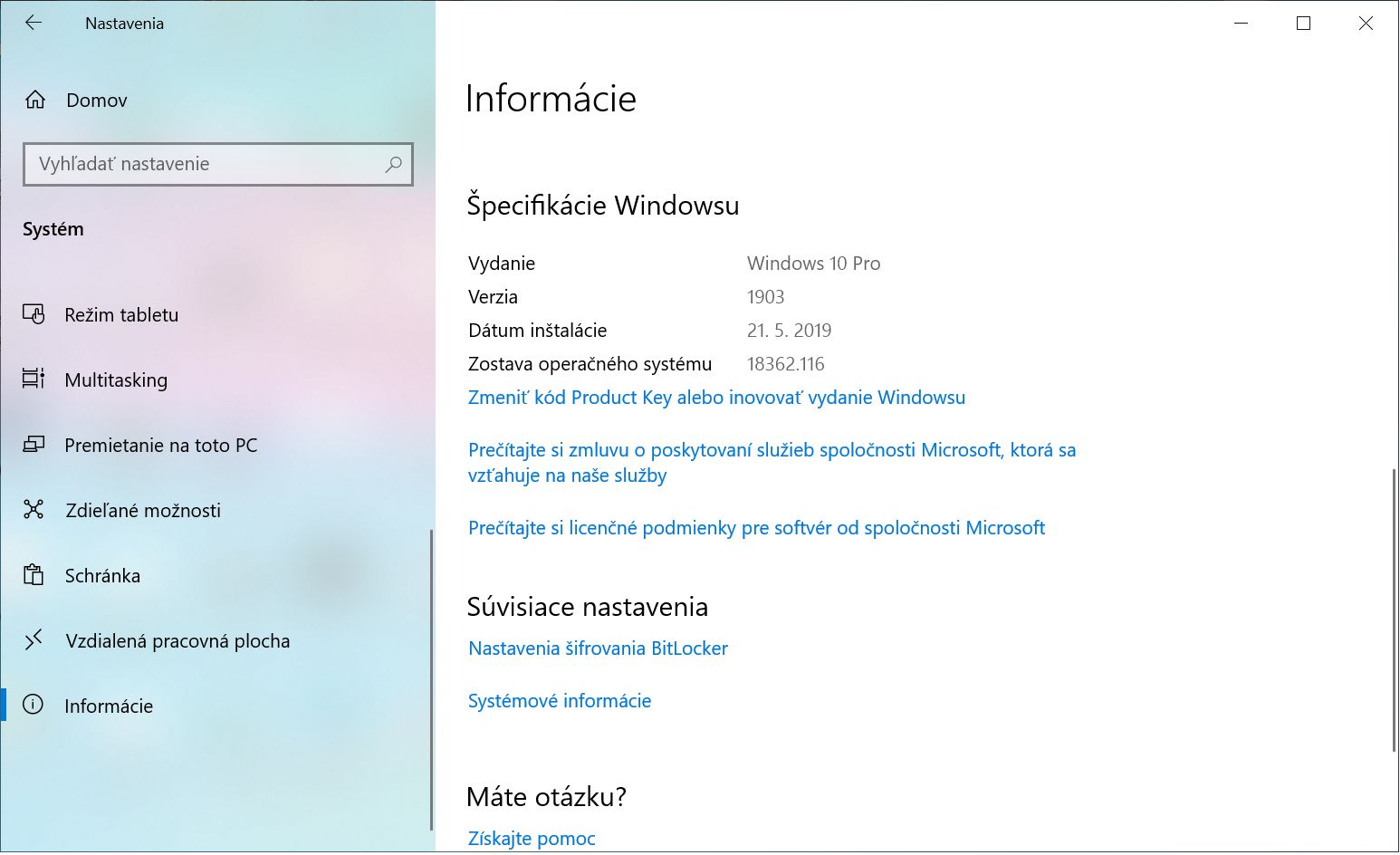Click the Systém section heading in sidebar
Image resolution: width=1400 pixels, height=855 pixels.
click(x=53, y=229)
